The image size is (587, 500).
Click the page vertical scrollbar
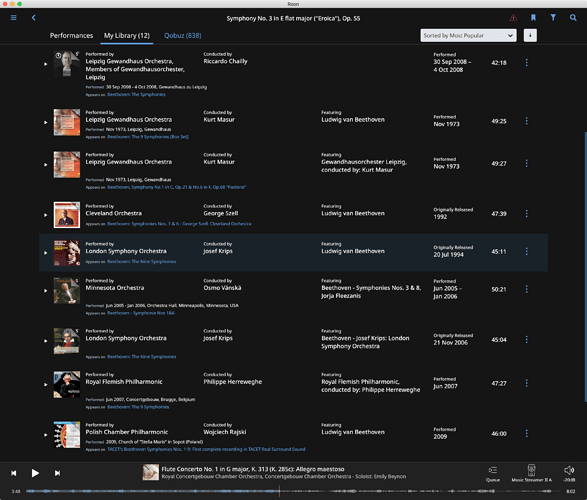coord(585,266)
